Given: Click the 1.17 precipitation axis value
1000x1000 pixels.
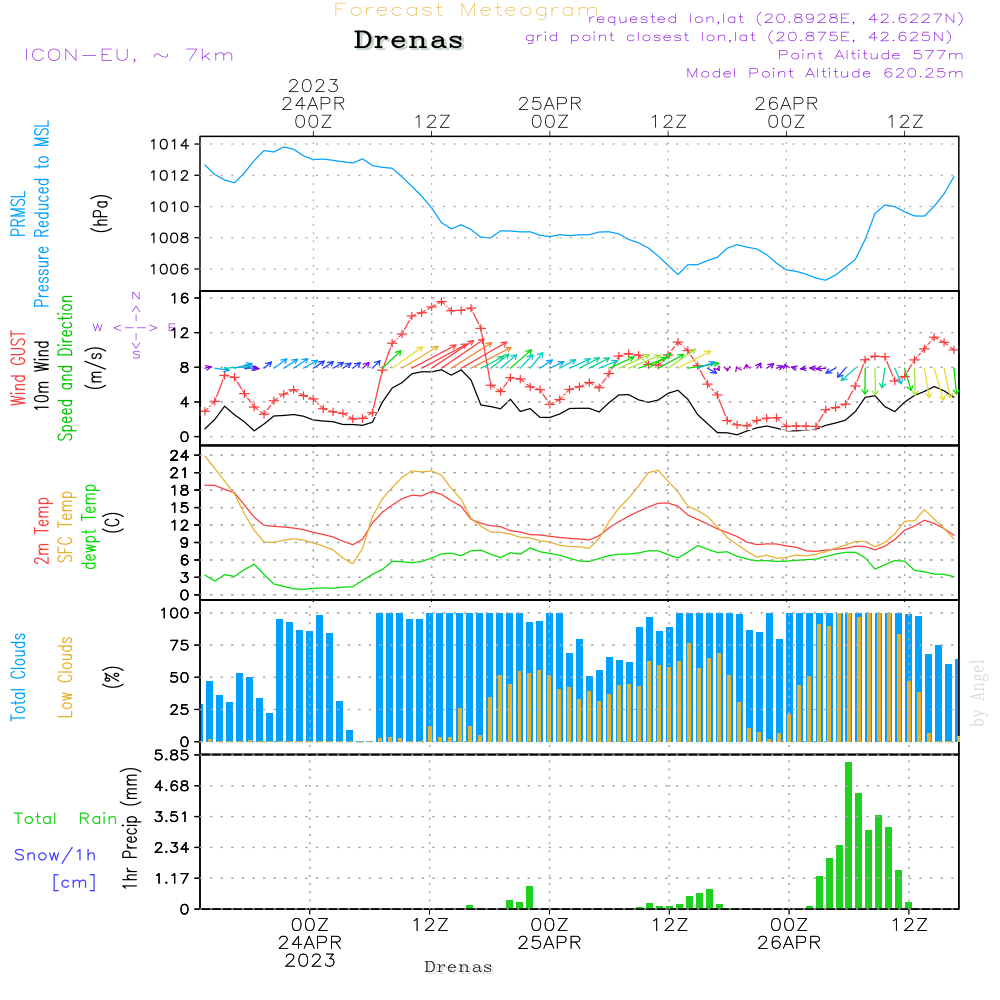Looking at the screenshot, I should (x=172, y=878).
